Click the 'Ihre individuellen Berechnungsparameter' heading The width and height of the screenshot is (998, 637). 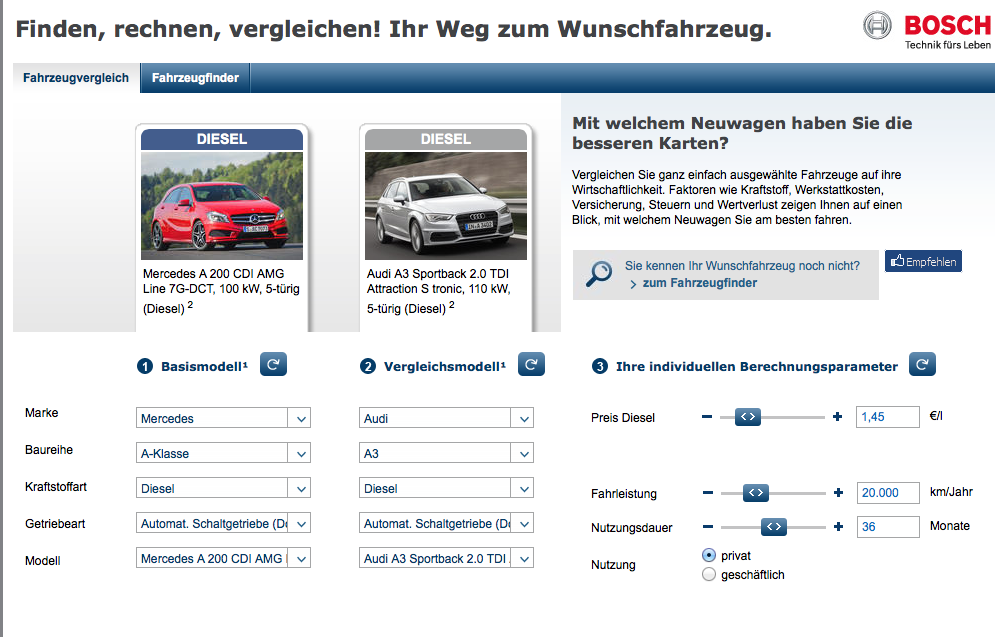coord(757,367)
